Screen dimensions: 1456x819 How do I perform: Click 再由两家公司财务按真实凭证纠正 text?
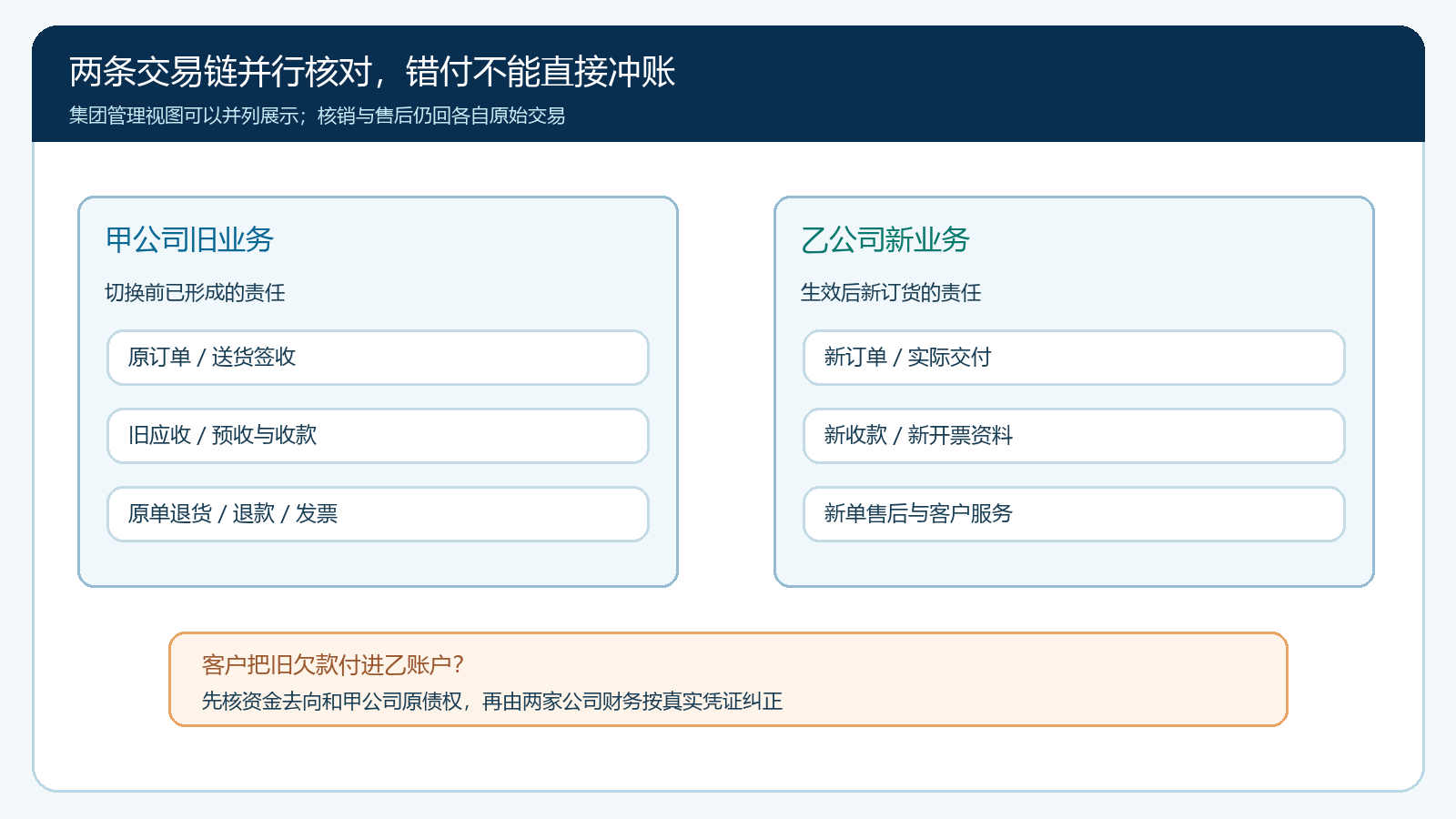tap(632, 702)
